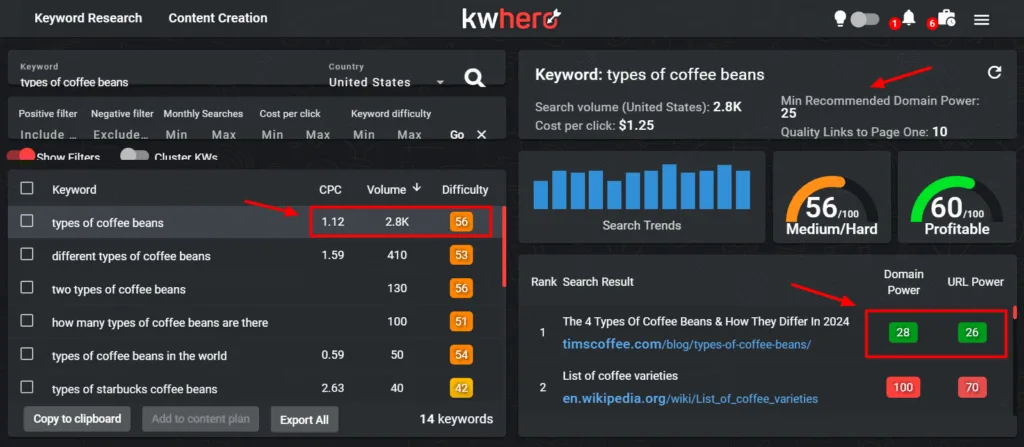
Task: Toggle the Cluster KWs switch
Action: [x=135, y=156]
